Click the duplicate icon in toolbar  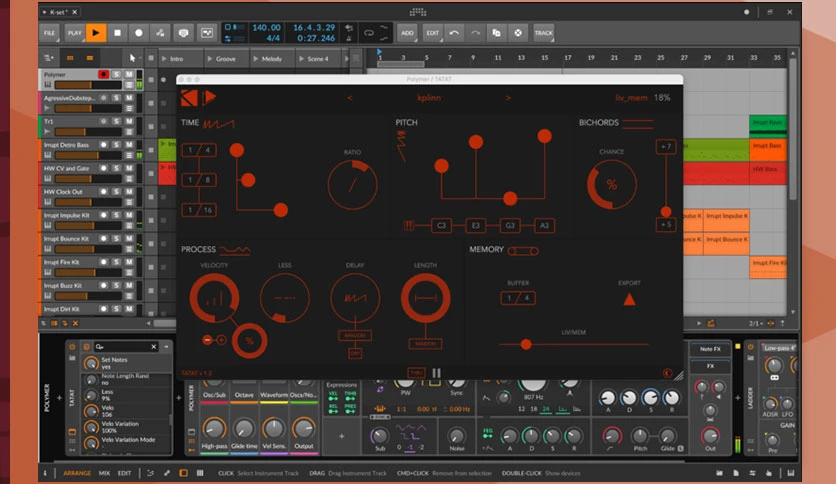tap(496, 33)
